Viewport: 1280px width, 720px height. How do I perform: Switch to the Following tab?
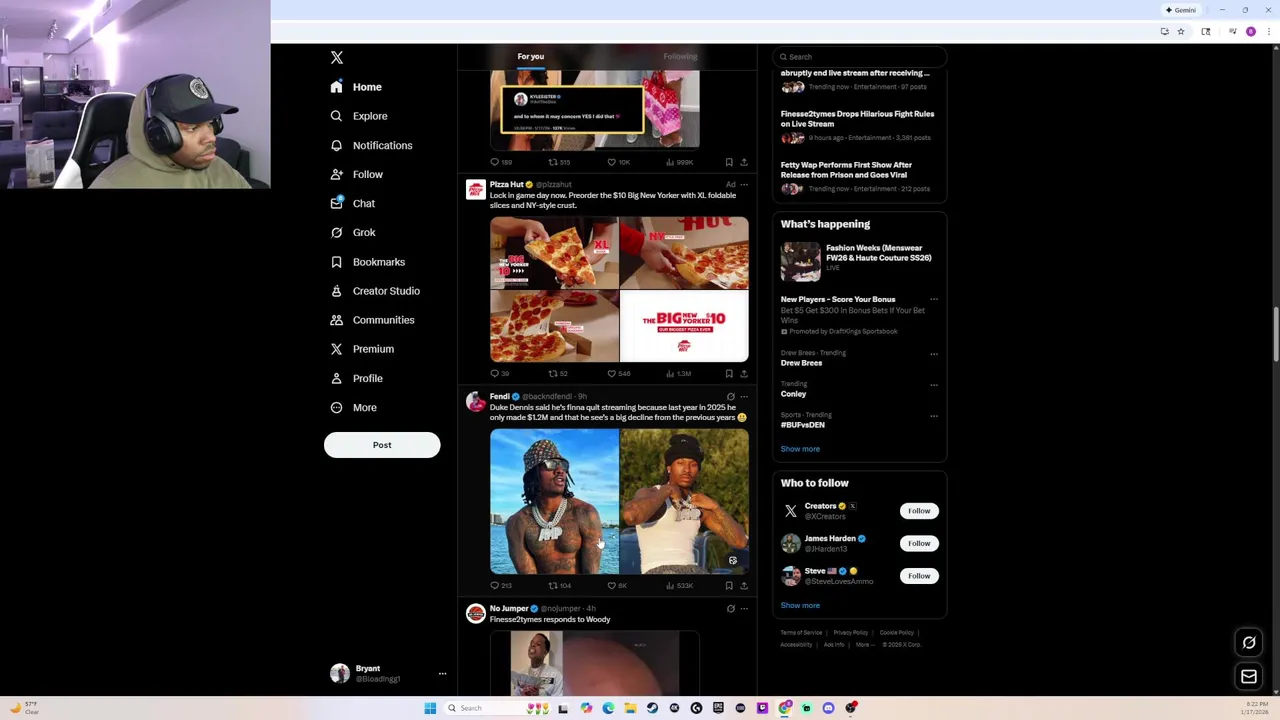(x=680, y=56)
